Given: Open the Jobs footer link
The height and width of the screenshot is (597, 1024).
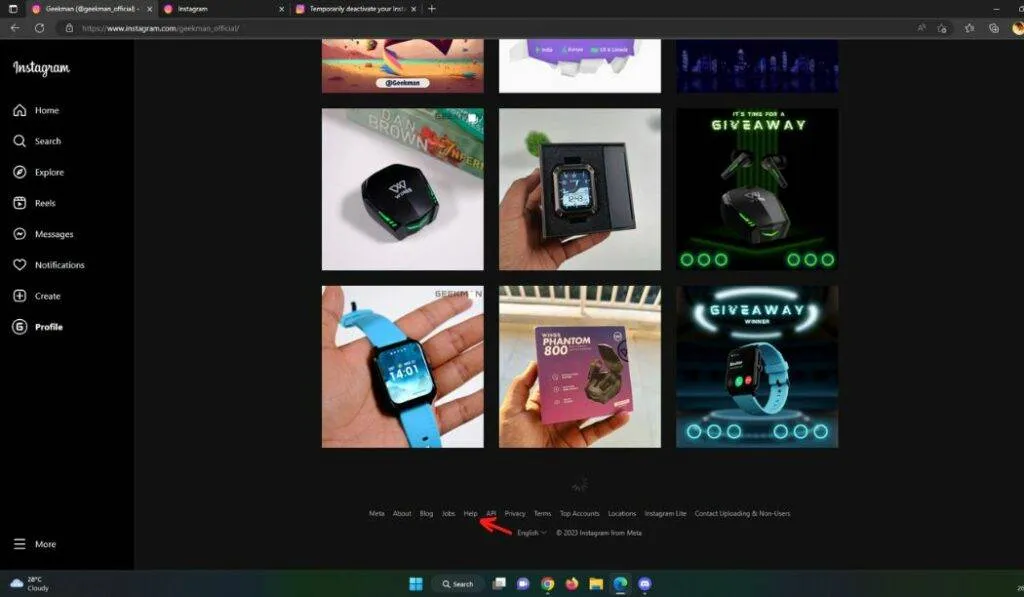Looking at the screenshot, I should [x=449, y=513].
